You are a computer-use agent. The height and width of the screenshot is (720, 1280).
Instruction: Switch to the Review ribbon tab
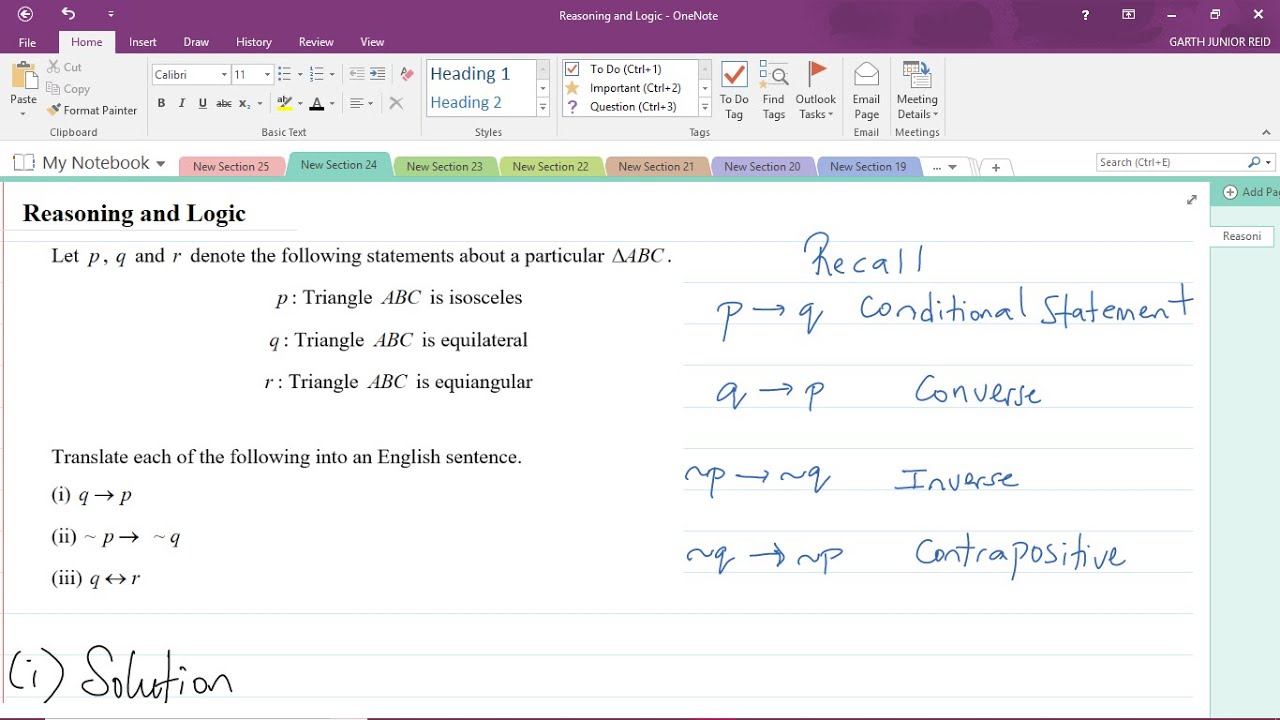point(316,42)
